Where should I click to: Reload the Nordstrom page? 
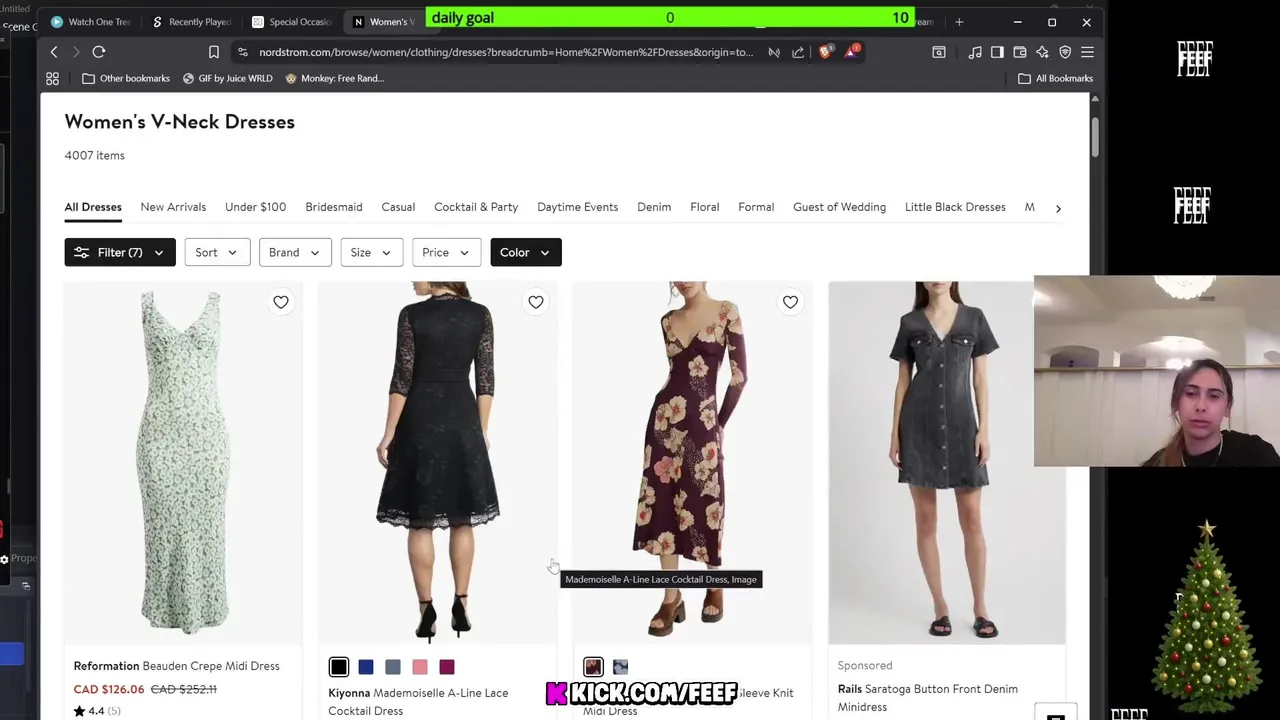click(x=99, y=52)
